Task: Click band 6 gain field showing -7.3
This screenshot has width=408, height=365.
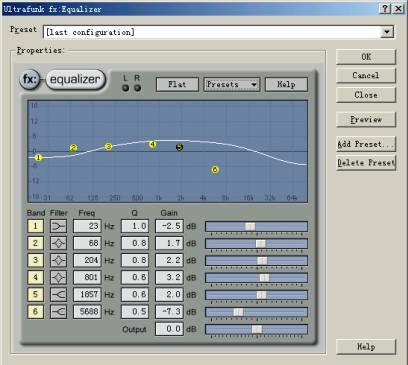Action: tap(169, 312)
